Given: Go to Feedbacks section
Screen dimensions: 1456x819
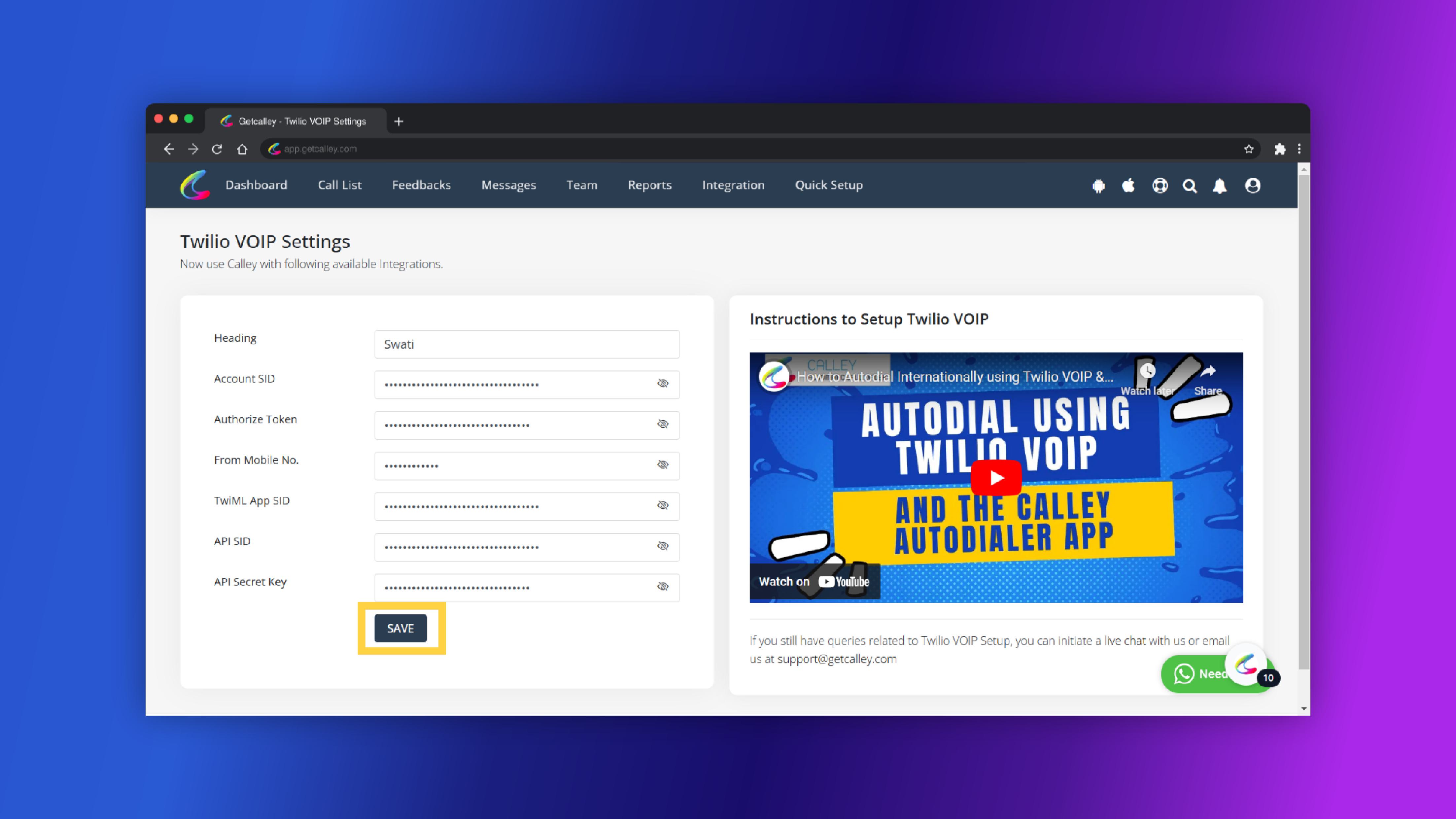Looking at the screenshot, I should [421, 185].
